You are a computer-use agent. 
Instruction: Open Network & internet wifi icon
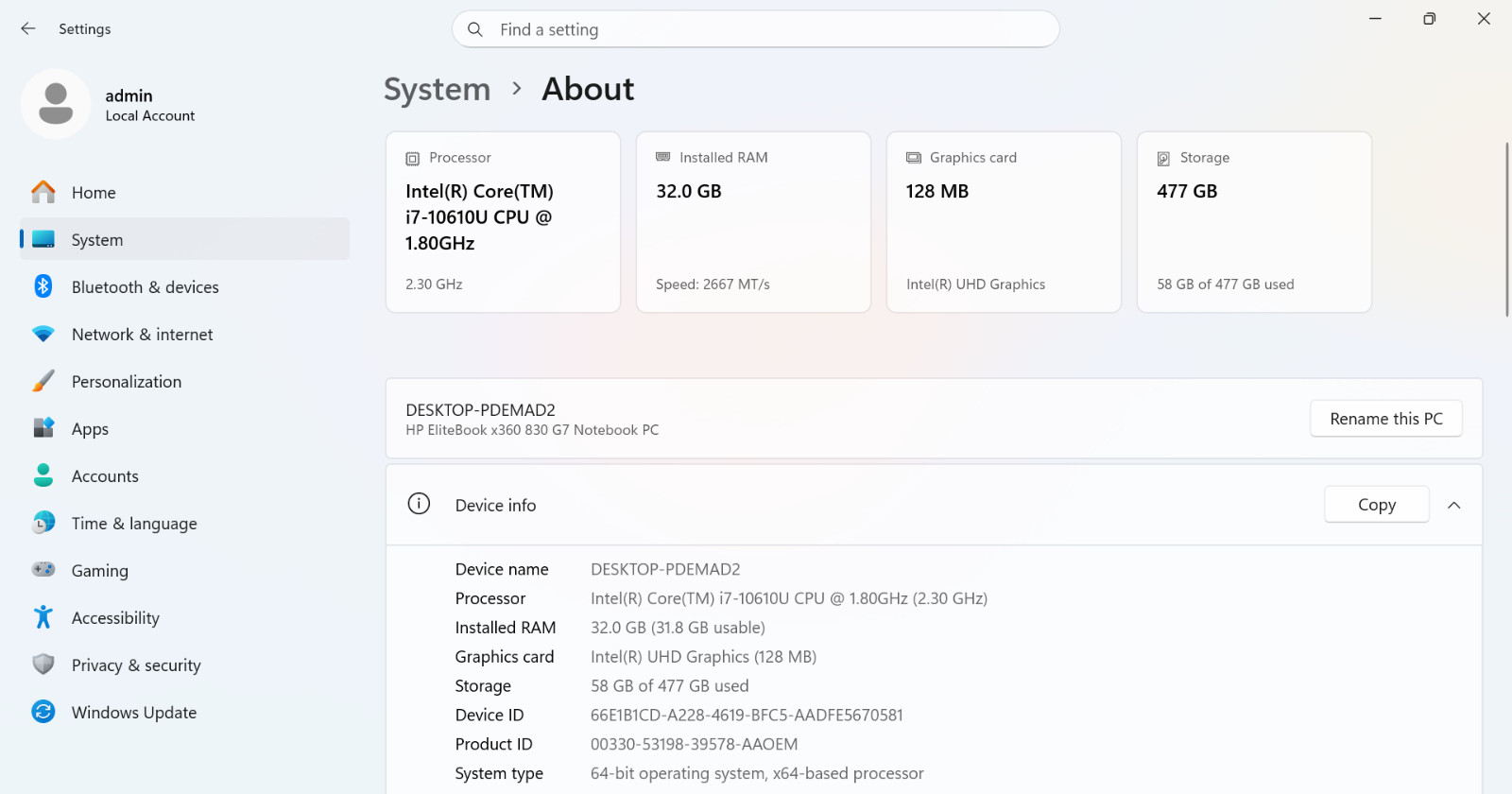click(x=43, y=334)
